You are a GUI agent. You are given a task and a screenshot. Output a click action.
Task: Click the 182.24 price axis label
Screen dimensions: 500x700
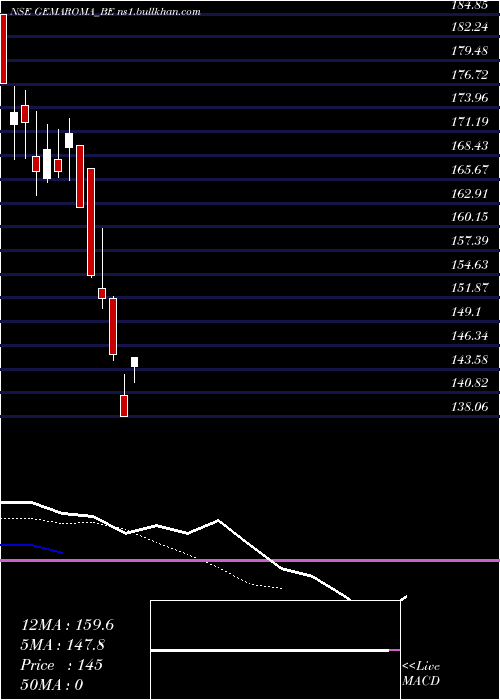pos(470,27)
